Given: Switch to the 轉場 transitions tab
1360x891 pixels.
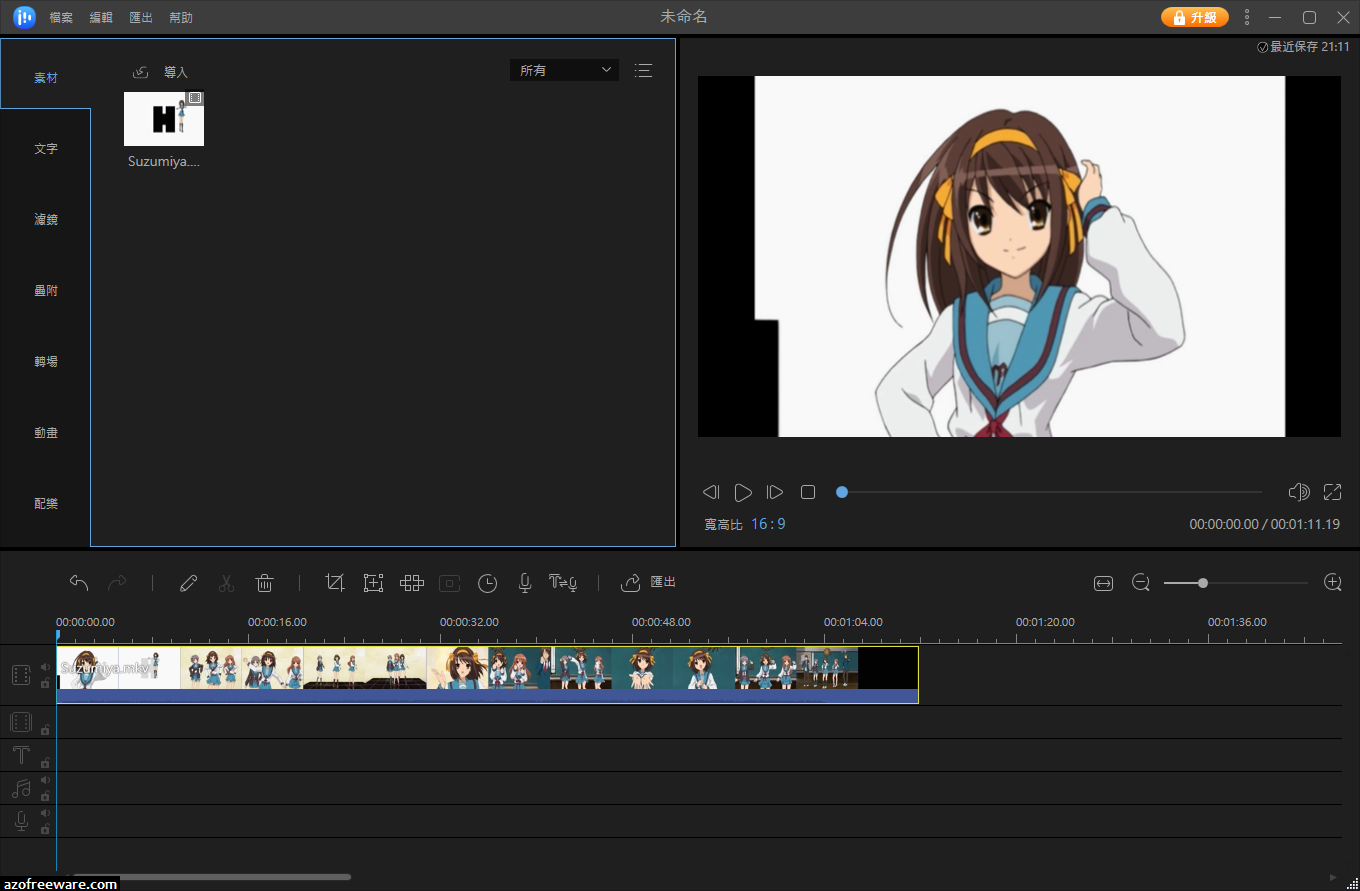Looking at the screenshot, I should [x=46, y=361].
